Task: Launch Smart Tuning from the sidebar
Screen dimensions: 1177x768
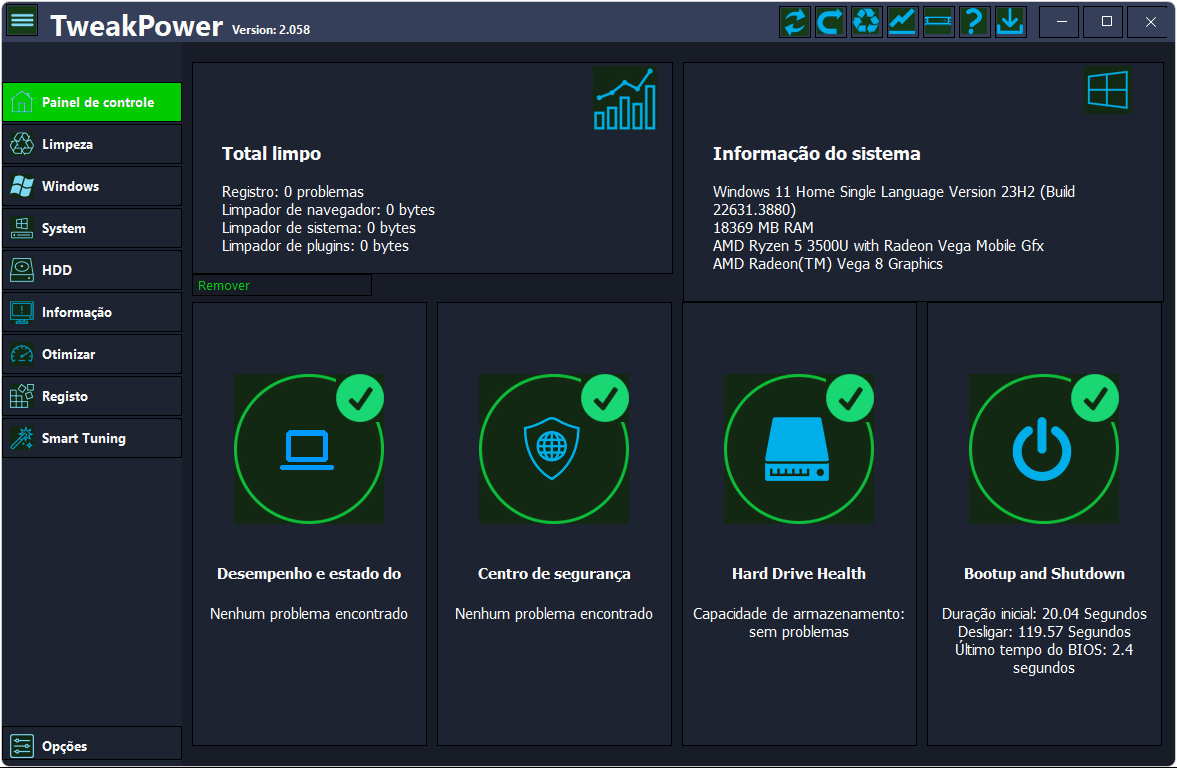Action: (92, 438)
